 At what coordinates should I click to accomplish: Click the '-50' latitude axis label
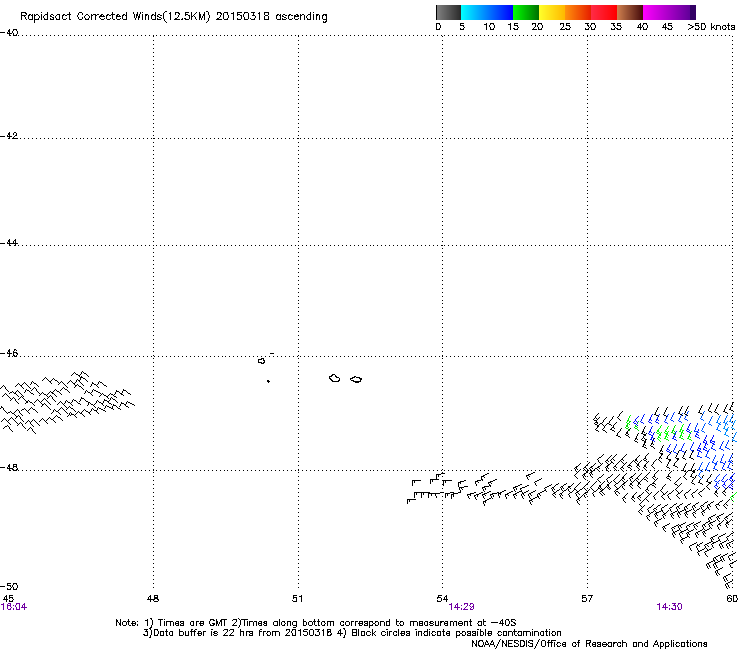point(9,587)
